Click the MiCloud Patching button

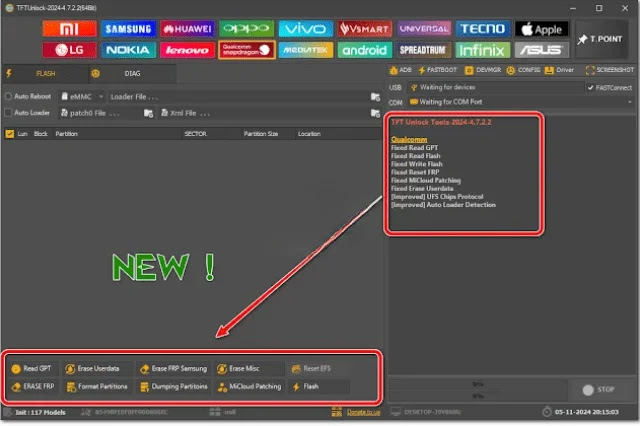pos(249,386)
